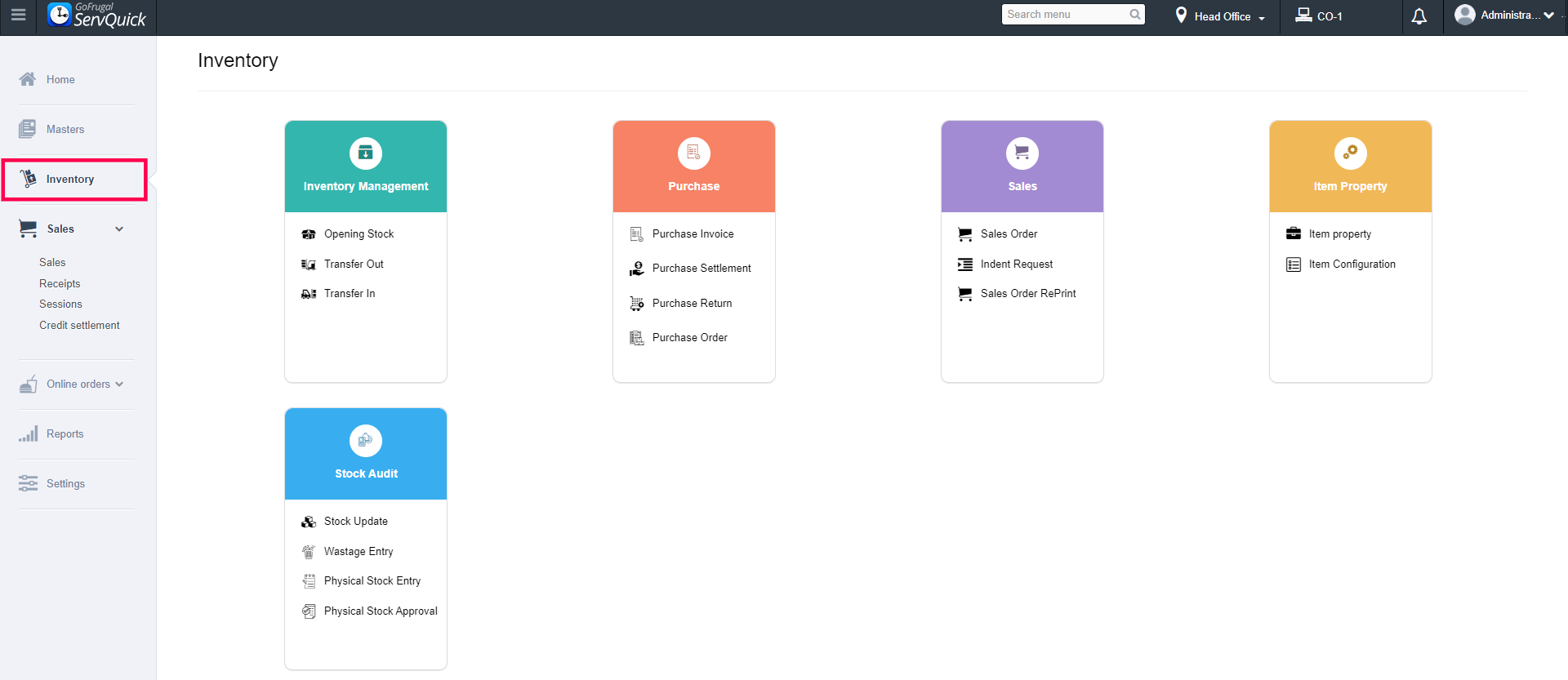
Task: Select Credit settlement under Sales
Action: (x=79, y=326)
